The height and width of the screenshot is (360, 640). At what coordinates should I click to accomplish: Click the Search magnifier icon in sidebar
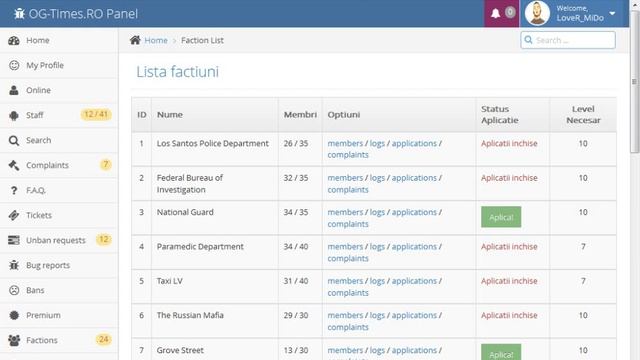pos(14,140)
